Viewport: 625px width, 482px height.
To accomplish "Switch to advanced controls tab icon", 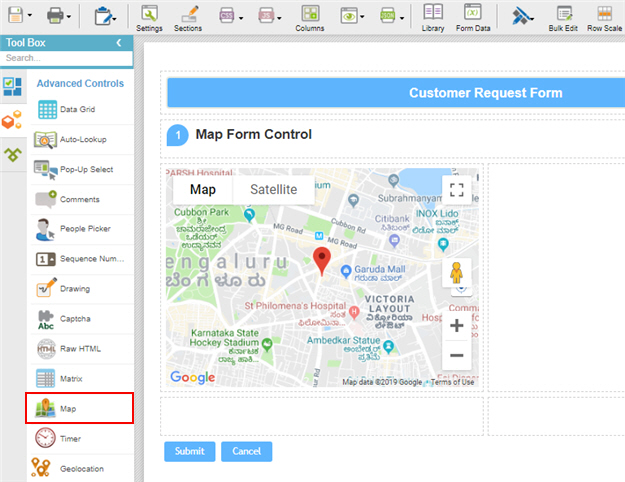I will tap(12, 120).
